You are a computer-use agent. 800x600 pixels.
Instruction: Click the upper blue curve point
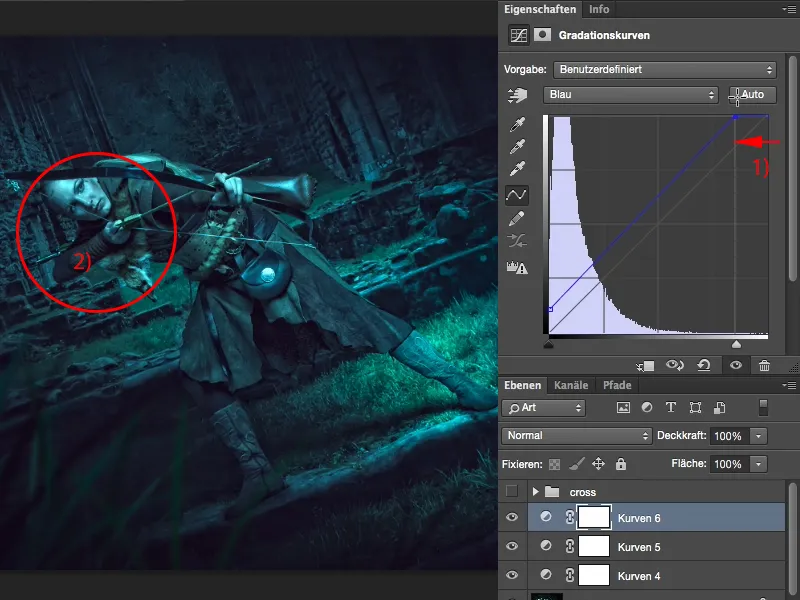[x=735, y=117]
